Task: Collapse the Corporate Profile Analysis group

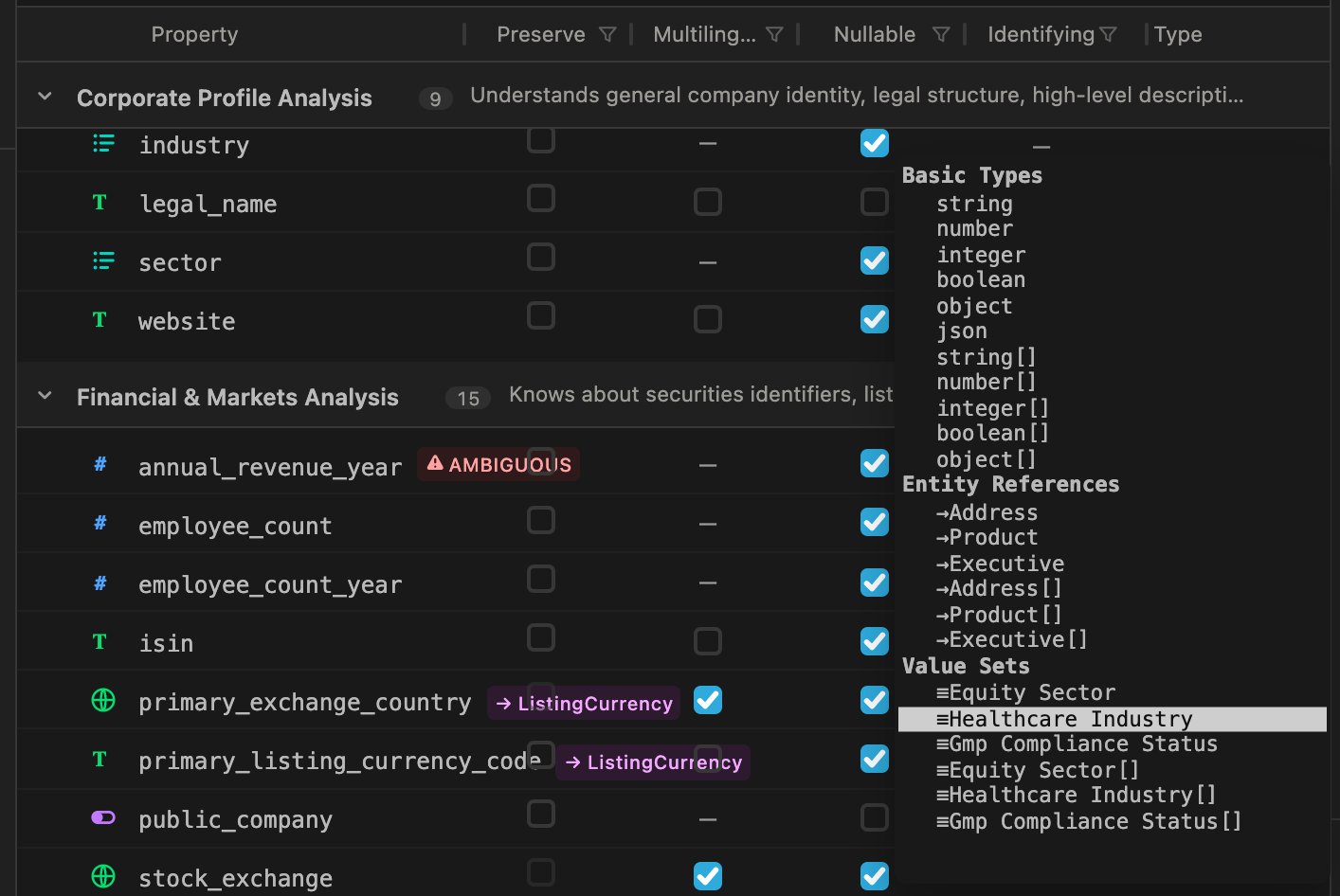Action: (45, 97)
